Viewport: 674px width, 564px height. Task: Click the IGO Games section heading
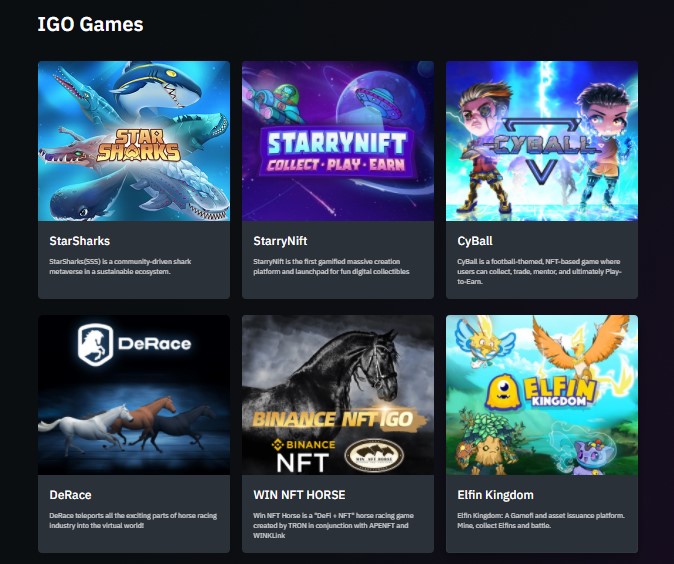[90, 24]
